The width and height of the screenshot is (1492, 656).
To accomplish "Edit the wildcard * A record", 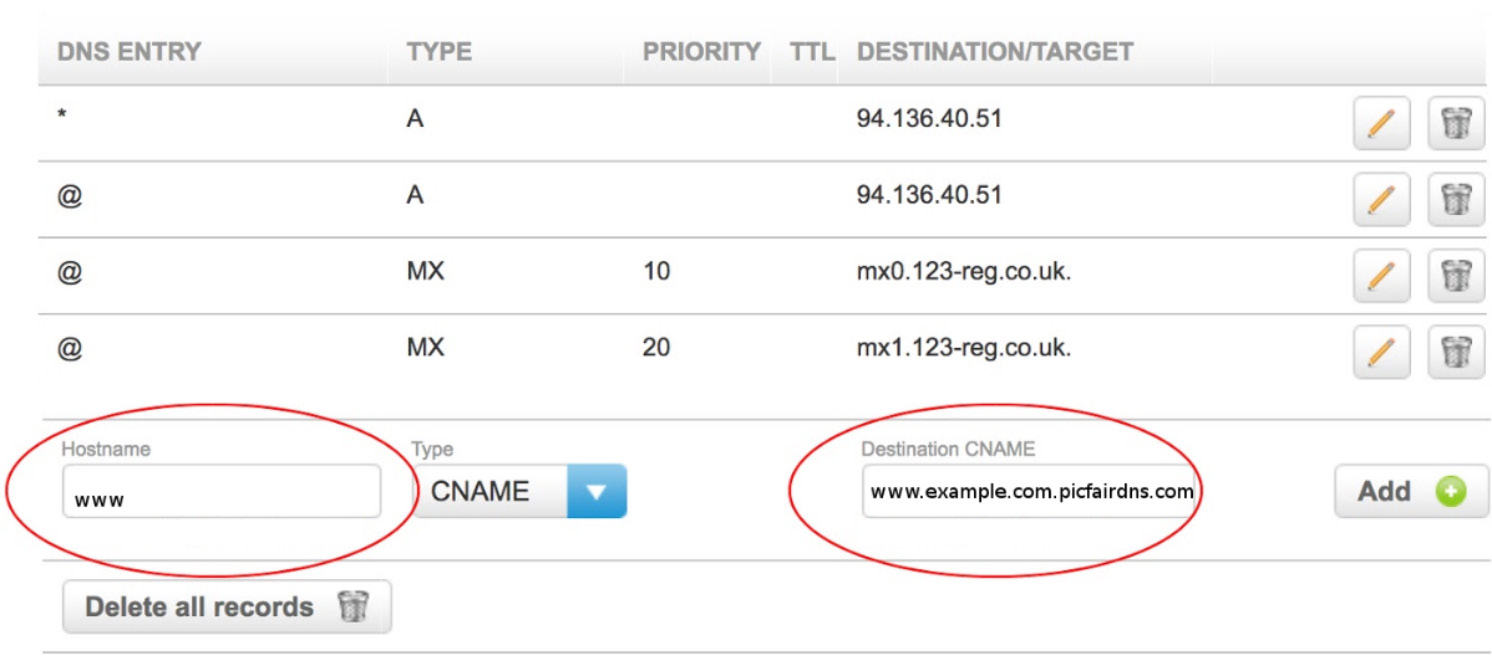I will (1381, 123).
